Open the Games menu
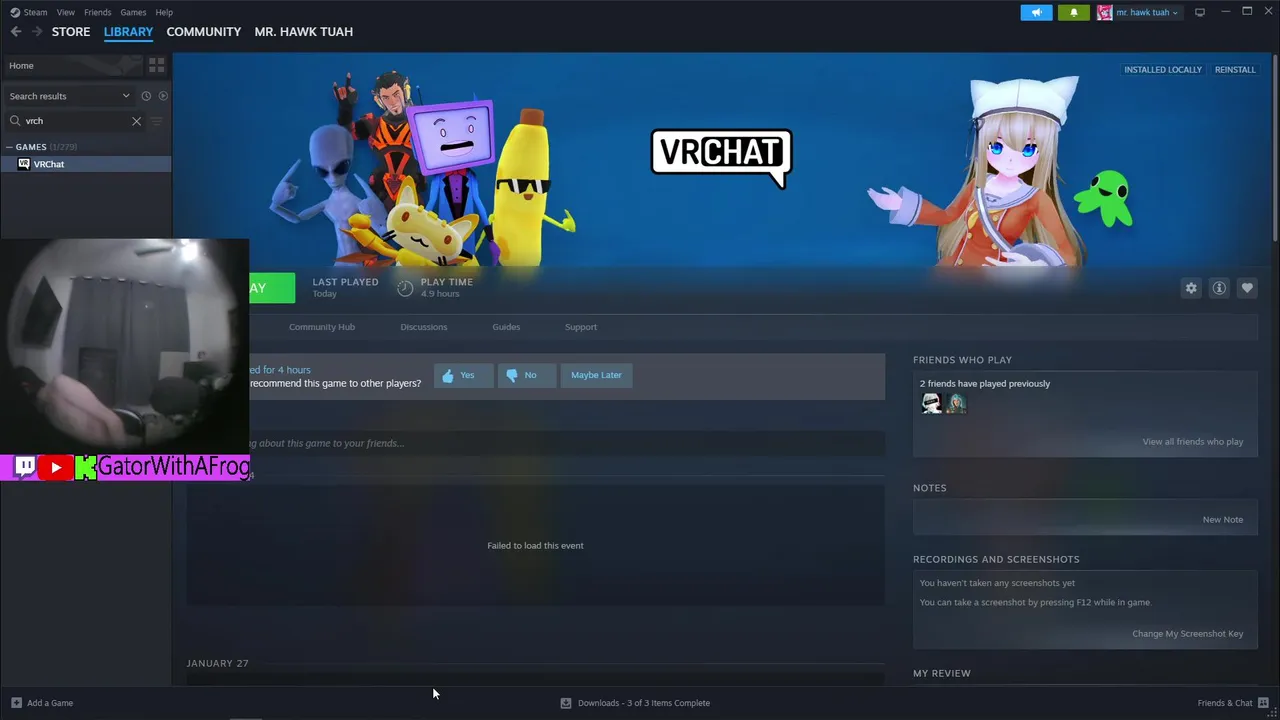Screen dimensions: 1280x720 pos(133,12)
